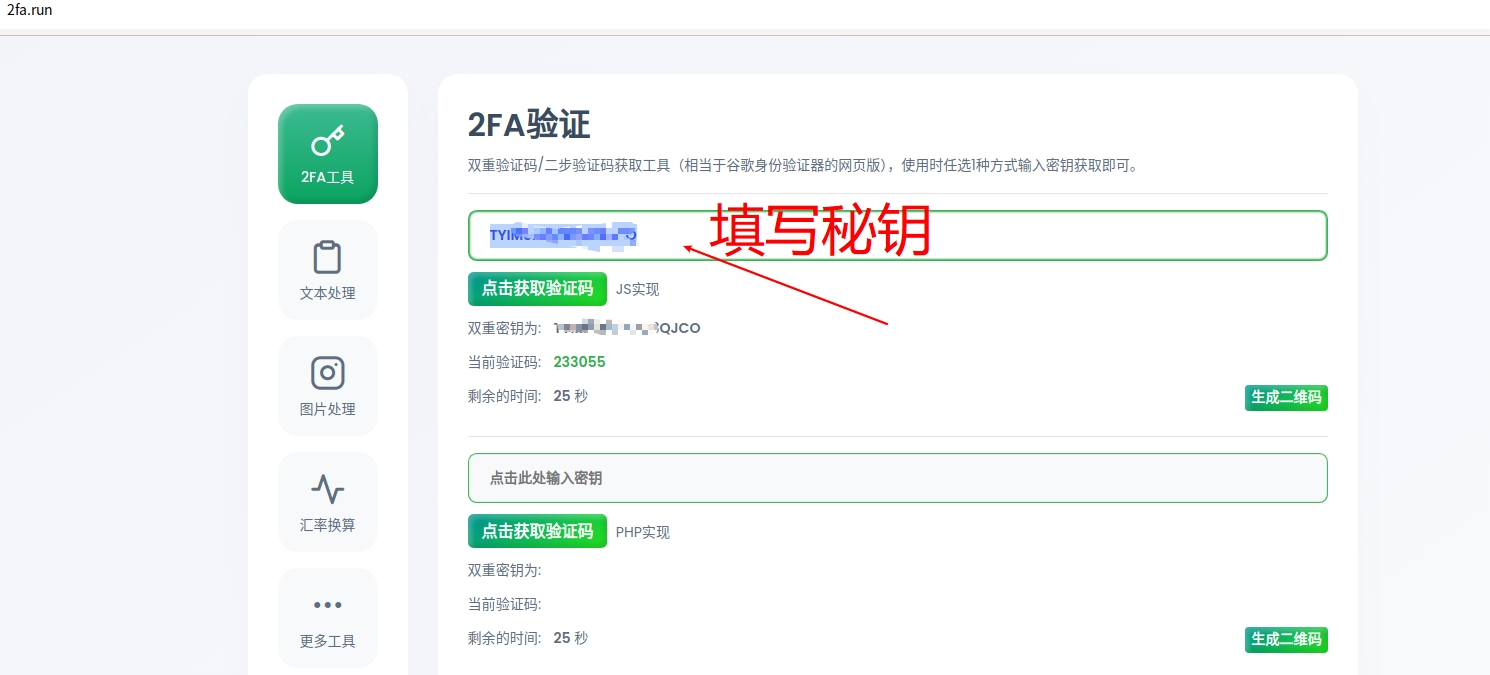Click the 2fa.run address text
The image size is (1490, 675).
click(30, 10)
